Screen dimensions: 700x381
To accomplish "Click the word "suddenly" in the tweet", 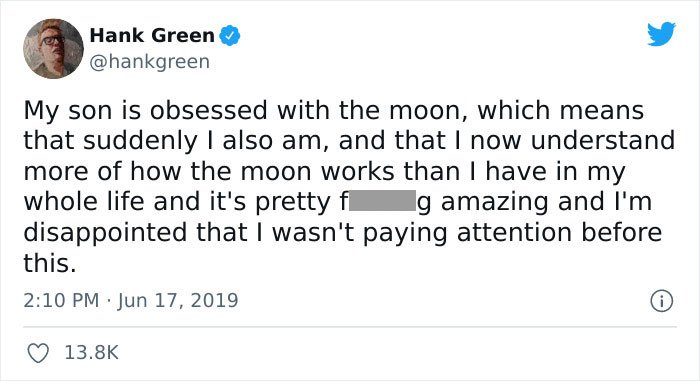I will pyautogui.click(x=140, y=142).
